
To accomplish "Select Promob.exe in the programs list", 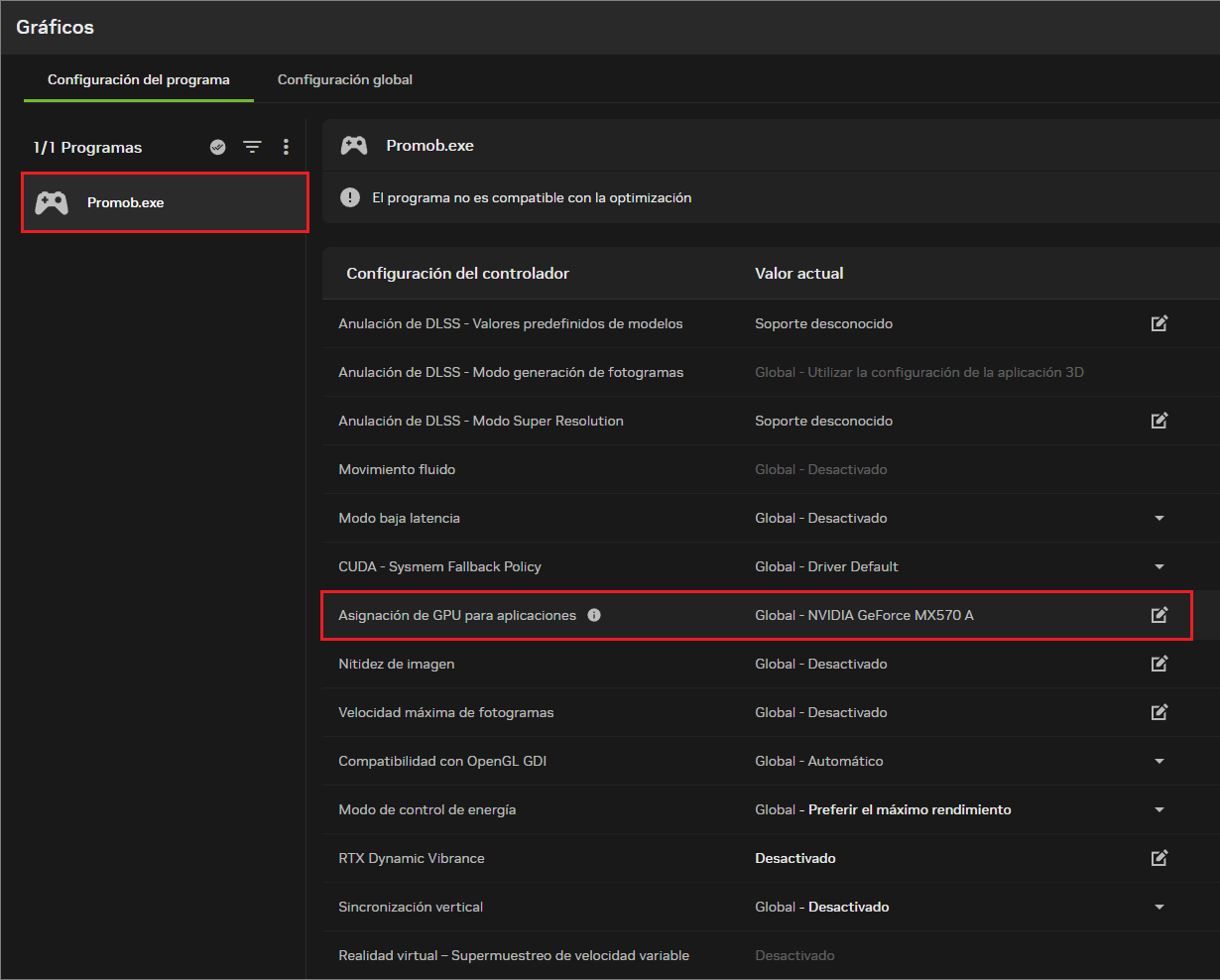I will [165, 202].
